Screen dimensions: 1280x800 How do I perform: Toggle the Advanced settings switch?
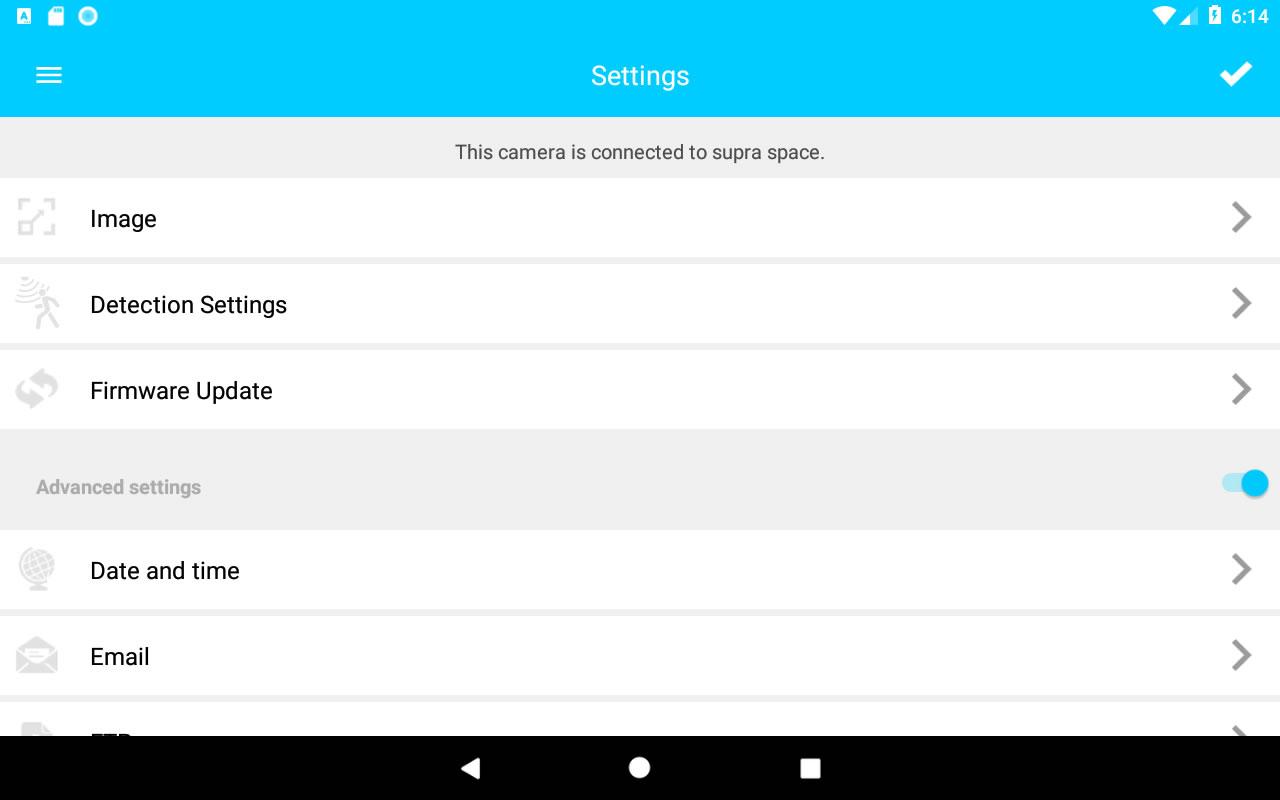[1245, 484]
